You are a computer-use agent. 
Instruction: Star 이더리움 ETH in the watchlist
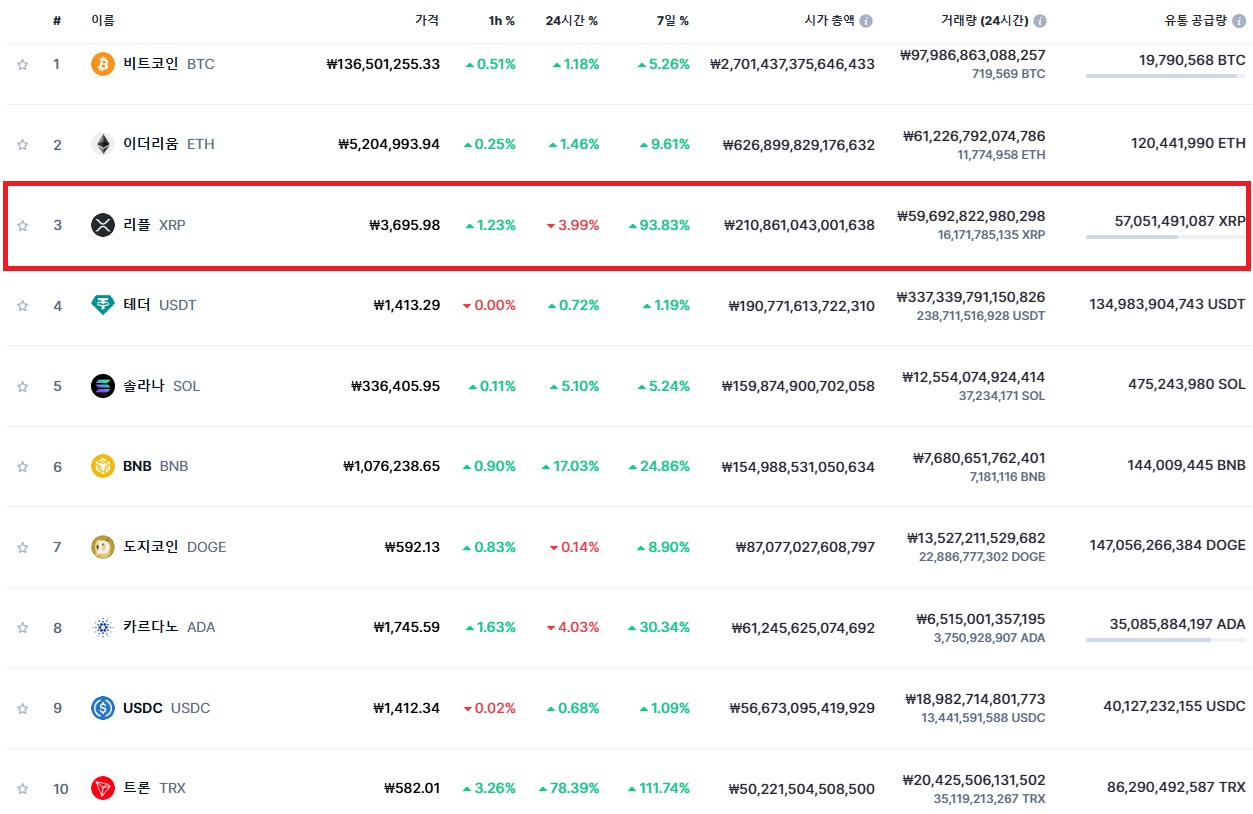point(22,144)
